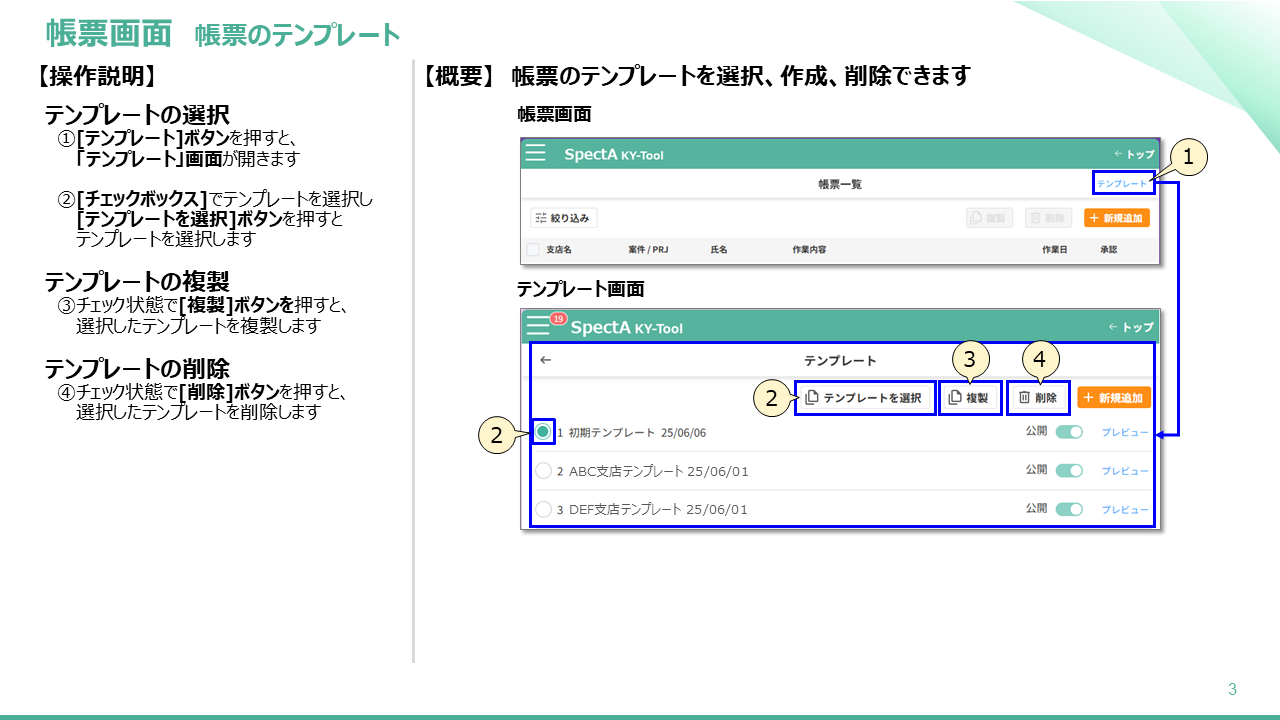Click orange 新規追加 button in the テンプレート screen
The image size is (1280, 720).
[x=1114, y=398]
